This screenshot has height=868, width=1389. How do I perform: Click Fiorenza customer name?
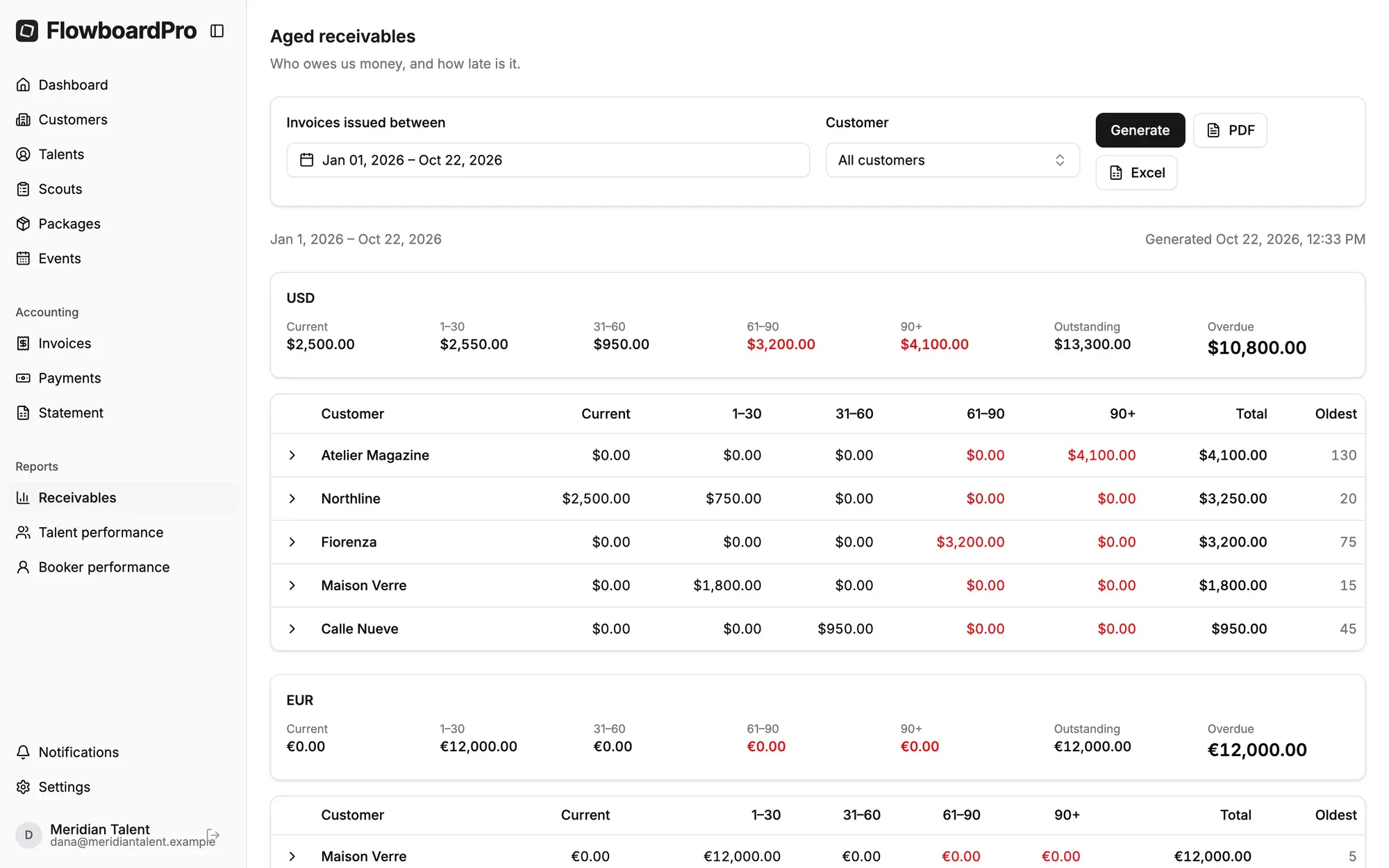pos(349,542)
